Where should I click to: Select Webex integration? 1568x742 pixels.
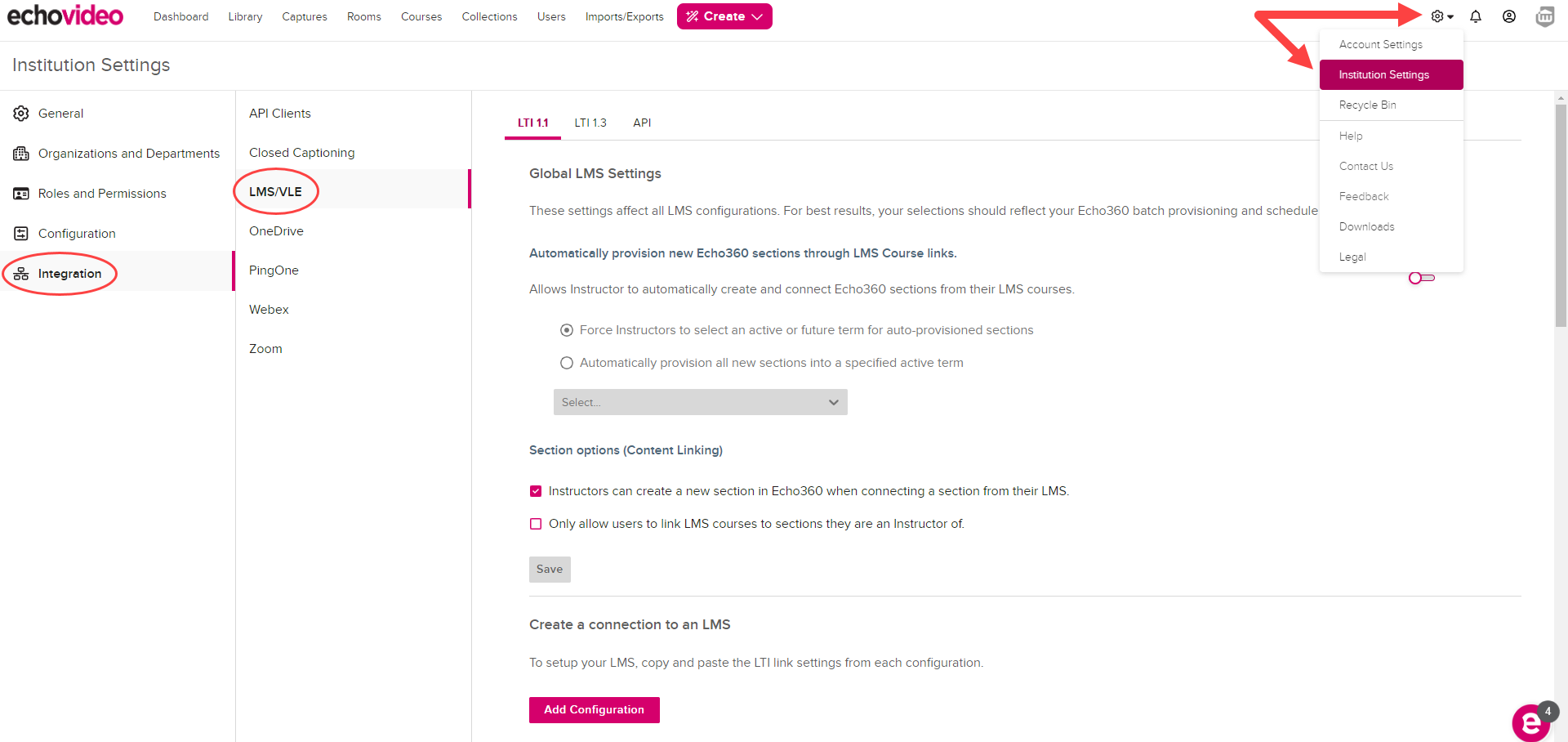[x=354, y=310]
